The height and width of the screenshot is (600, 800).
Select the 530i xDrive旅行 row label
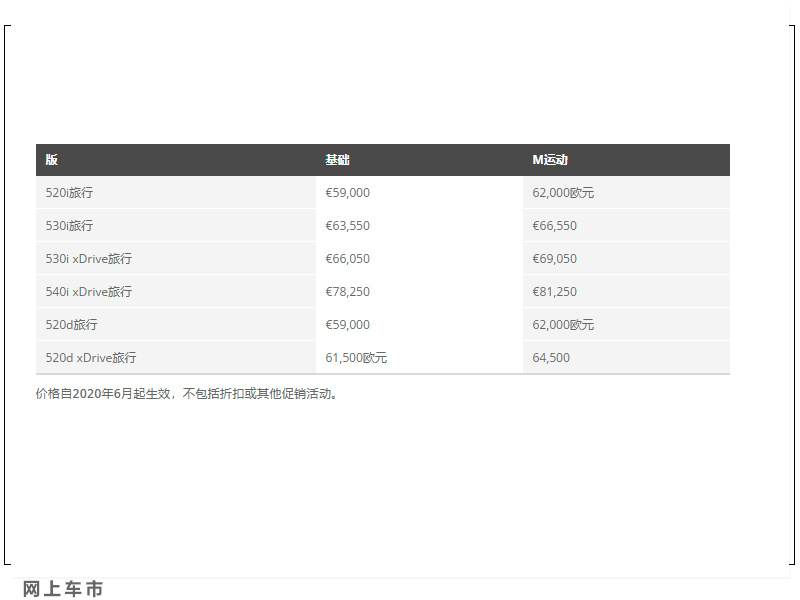coord(89,259)
